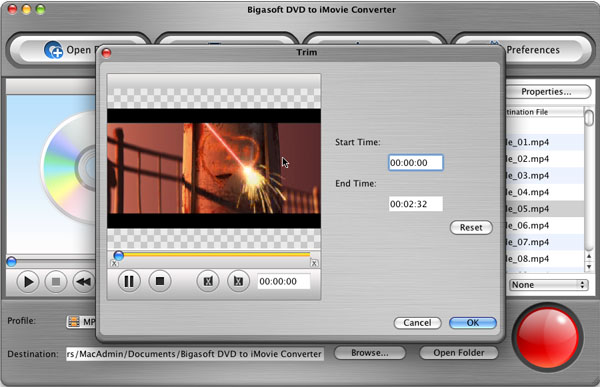Image resolution: width=600 pixels, height=387 pixels.
Task: Click the blue playhead on the trim timeline
Action: point(119,255)
